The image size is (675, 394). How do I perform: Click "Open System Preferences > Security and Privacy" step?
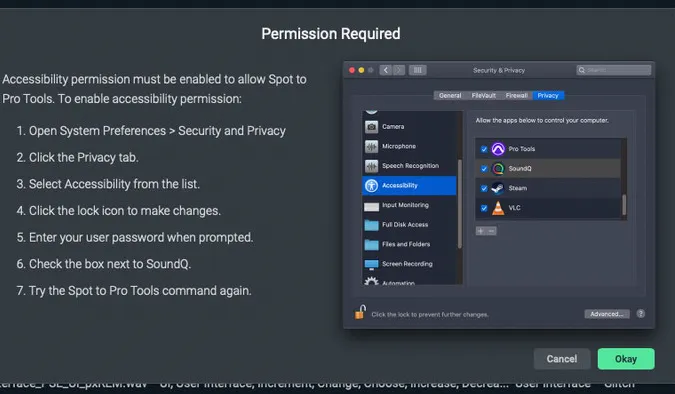[x=157, y=131]
